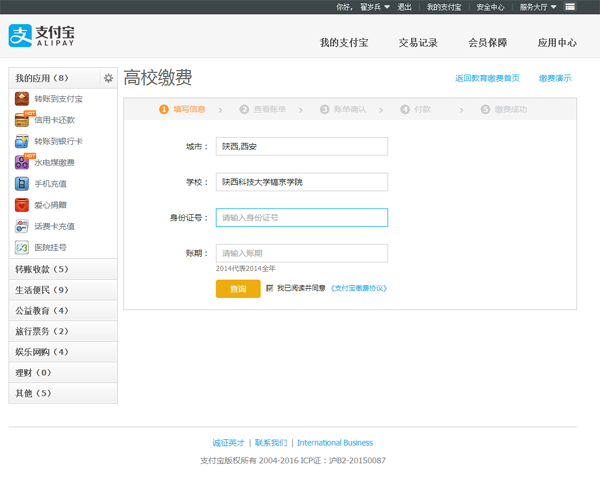Click the 城市 field showing 陕西,西安
600x484 pixels.
tap(302, 146)
